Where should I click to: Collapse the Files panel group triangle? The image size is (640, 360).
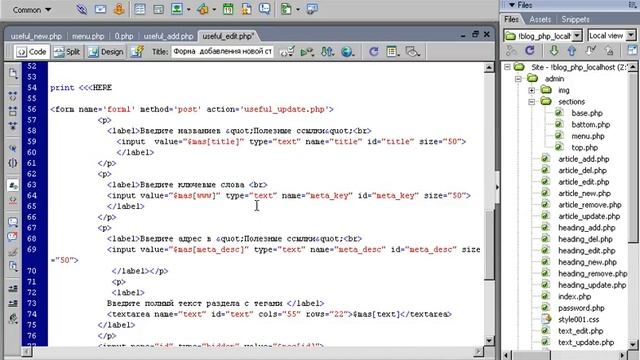click(x=511, y=5)
